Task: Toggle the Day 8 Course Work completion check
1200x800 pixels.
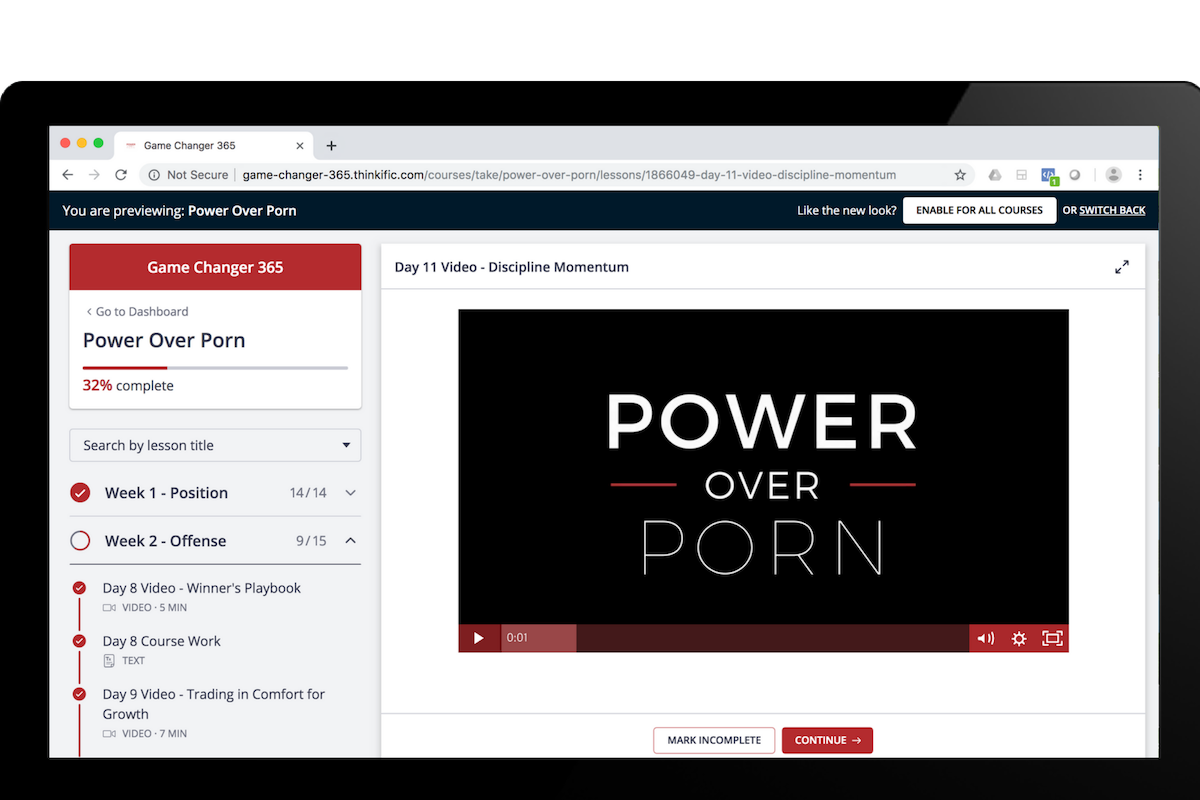Action: [79, 641]
